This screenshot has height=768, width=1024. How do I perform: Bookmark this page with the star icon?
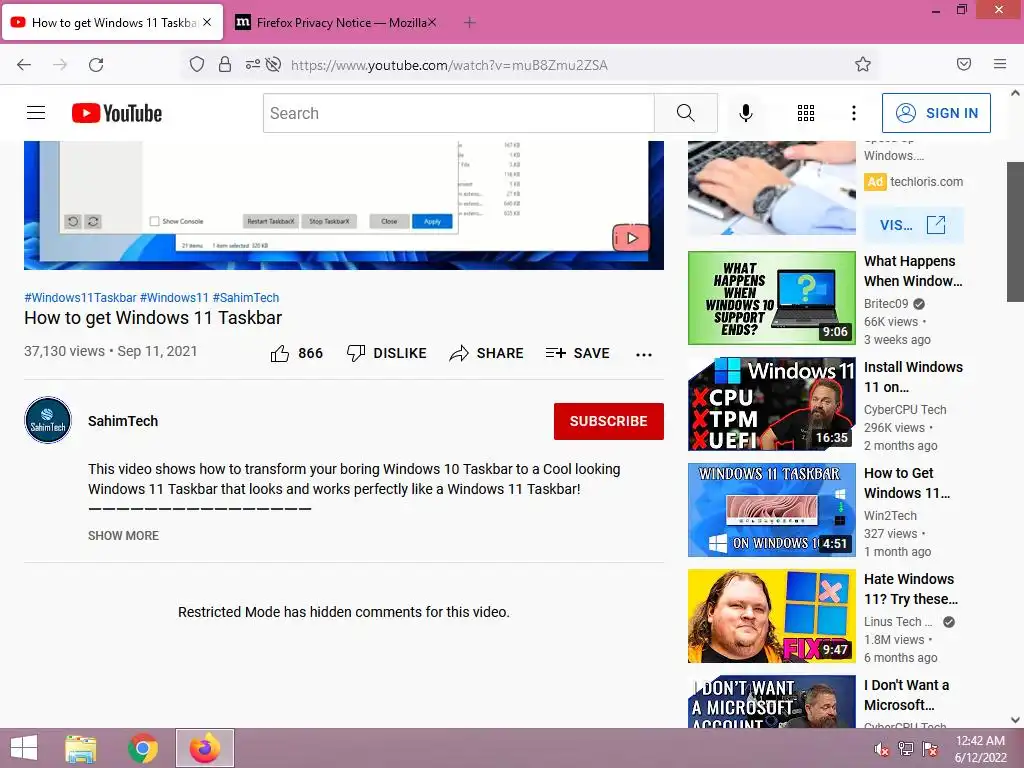pyautogui.click(x=863, y=64)
